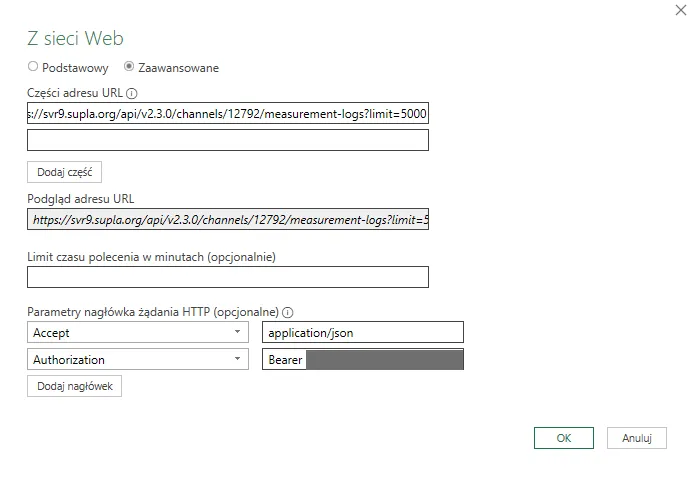The height and width of the screenshot is (477, 696).
Task: Click the 'Z sieci Web' dialog title
Action: (x=75, y=38)
